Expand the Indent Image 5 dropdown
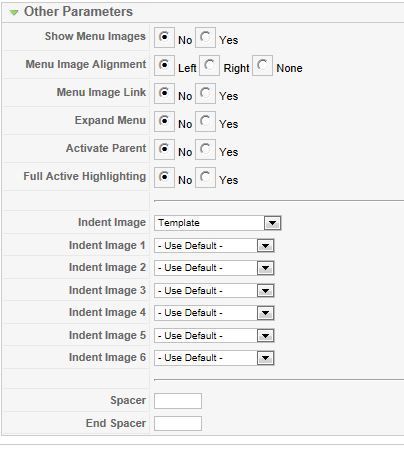The width and height of the screenshot is (404, 449). (x=214, y=336)
